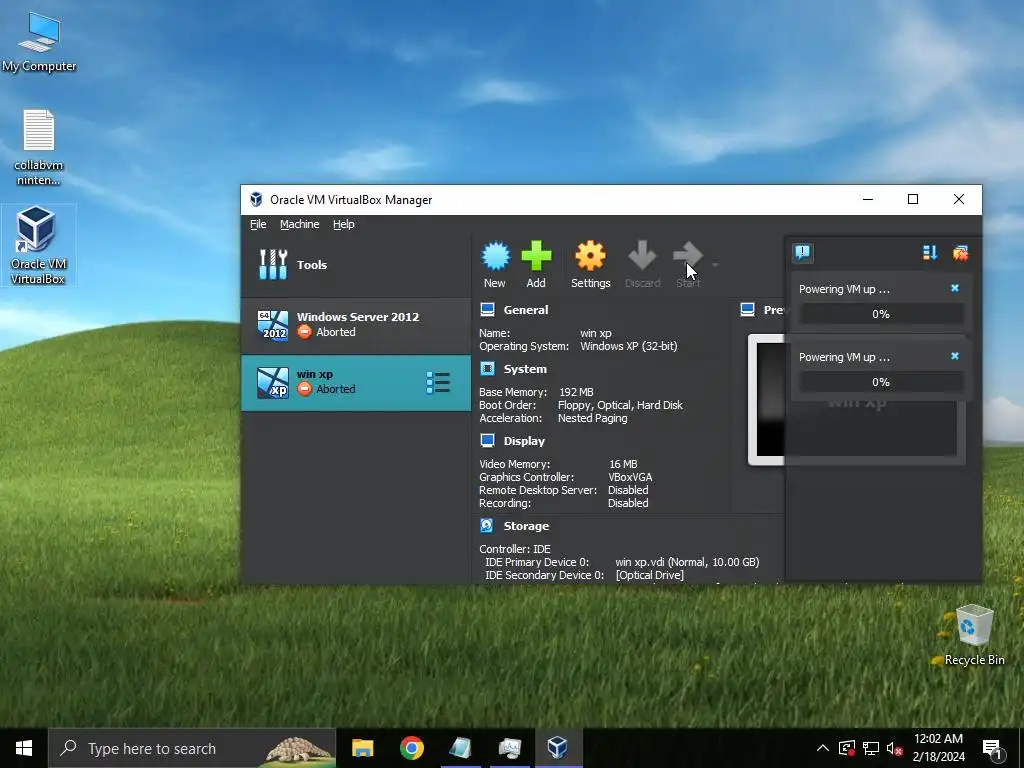Click Windows XP (32-bit) operating system value
Viewport: 1024px width, 768px height.
629,346
